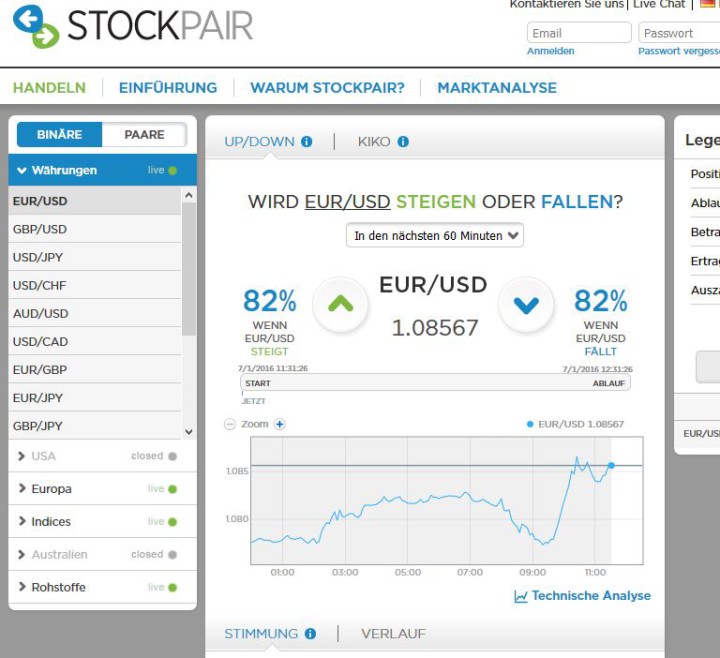Click Passwort vergessen link
The width and height of the screenshot is (720, 658).
(x=679, y=51)
